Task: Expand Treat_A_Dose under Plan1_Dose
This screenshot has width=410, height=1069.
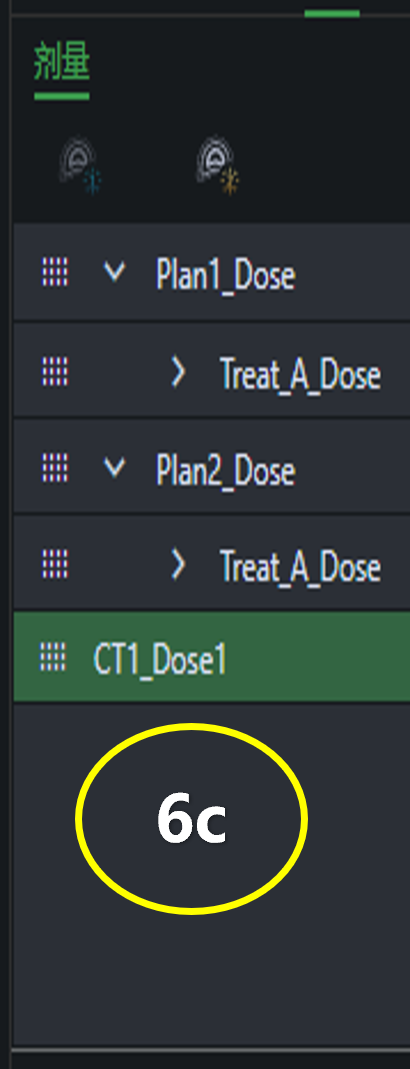Action: (x=178, y=373)
